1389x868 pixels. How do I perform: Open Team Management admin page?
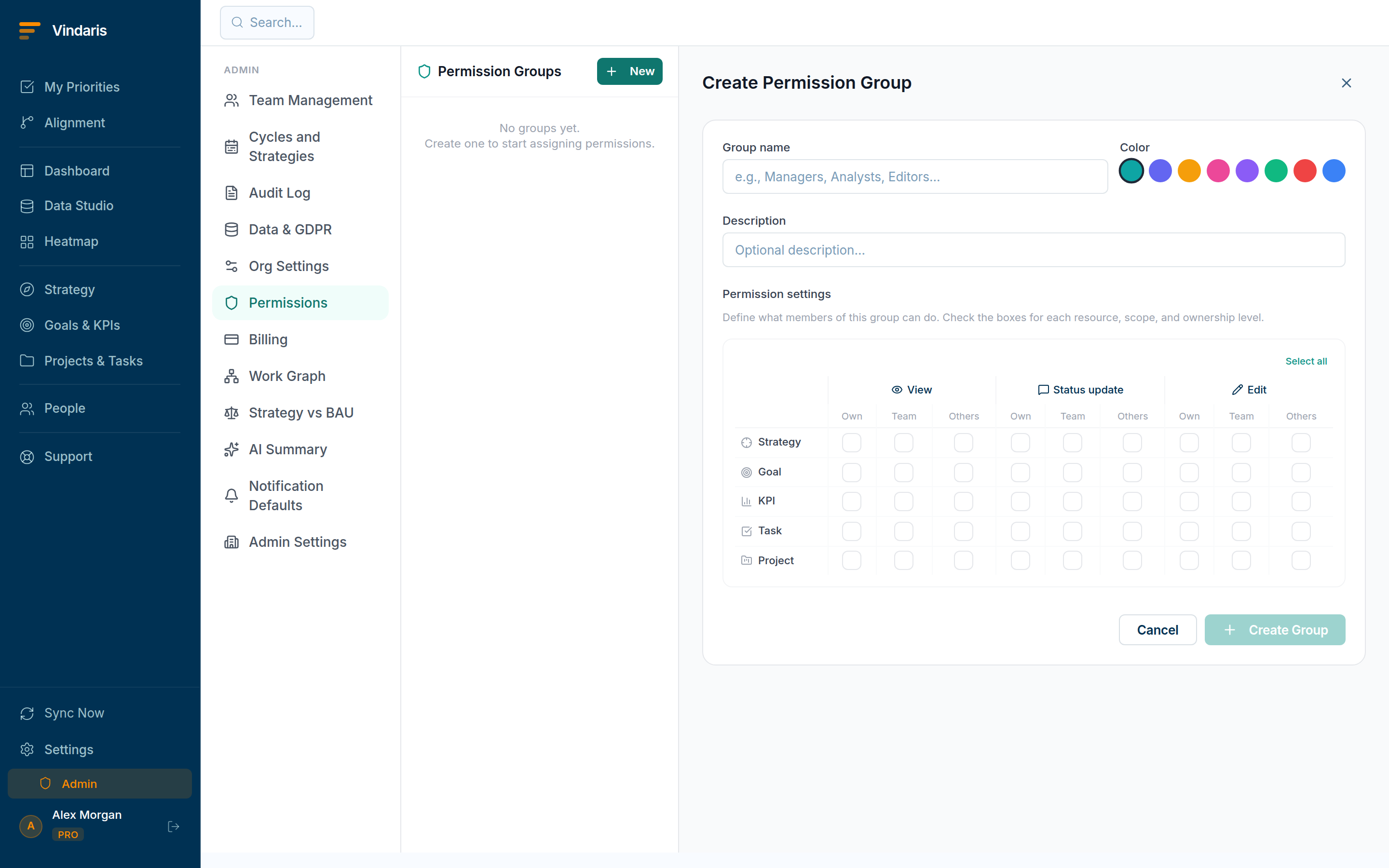[x=300, y=100]
